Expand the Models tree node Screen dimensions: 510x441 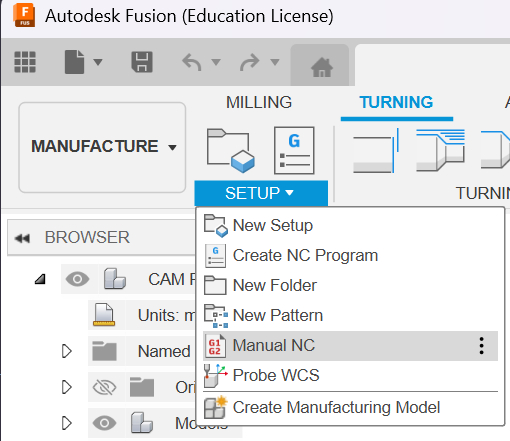click(67, 423)
